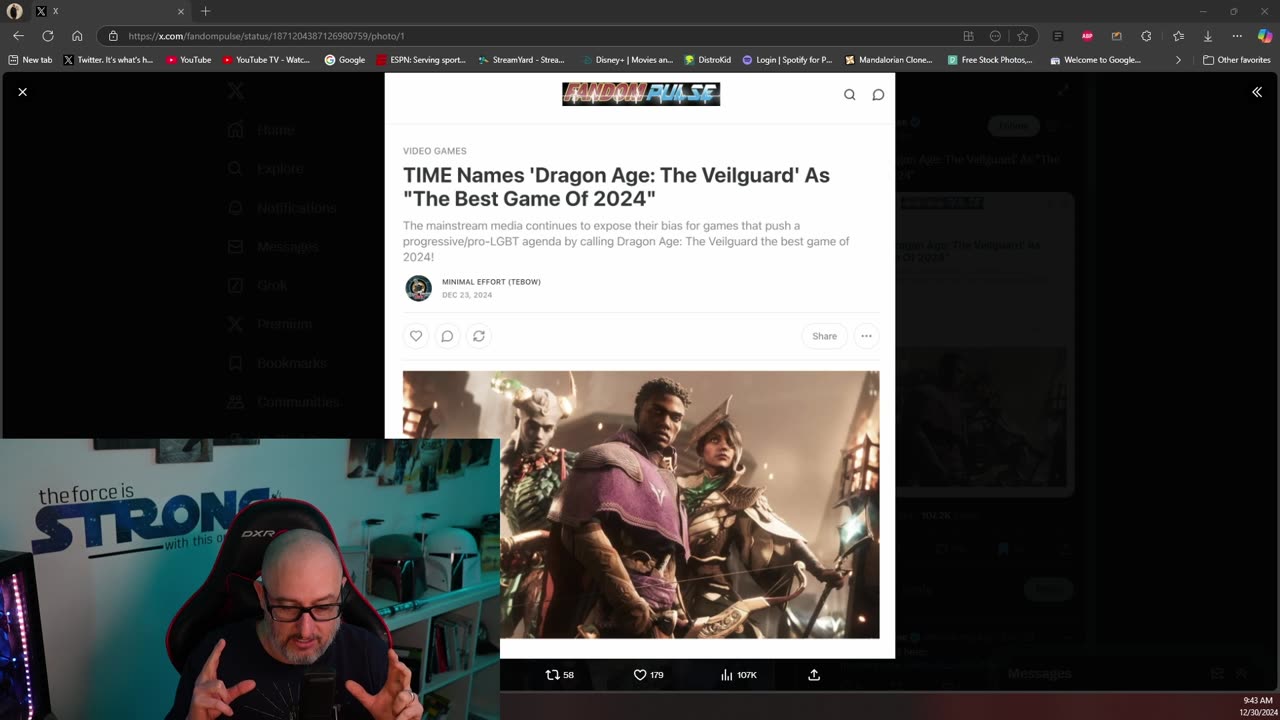Add this page to favorites star icon
The height and width of the screenshot is (720, 1280).
click(x=1022, y=36)
